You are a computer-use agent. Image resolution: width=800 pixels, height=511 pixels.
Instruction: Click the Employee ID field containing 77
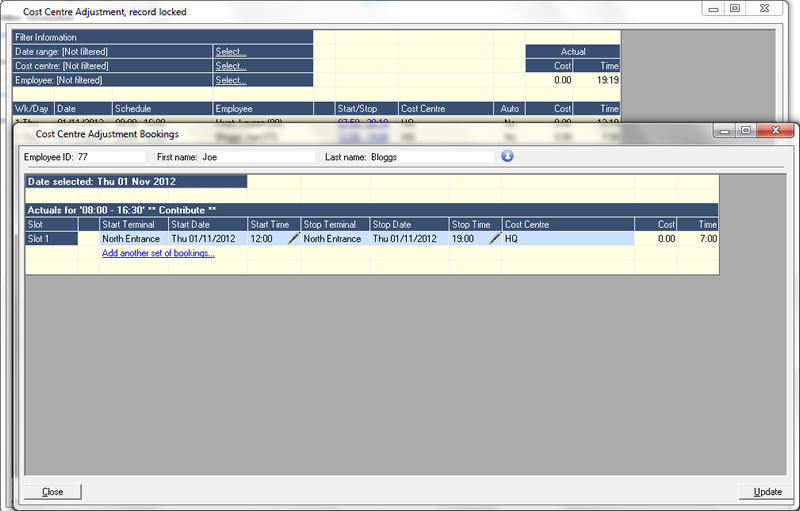pyautogui.click(x=110, y=157)
